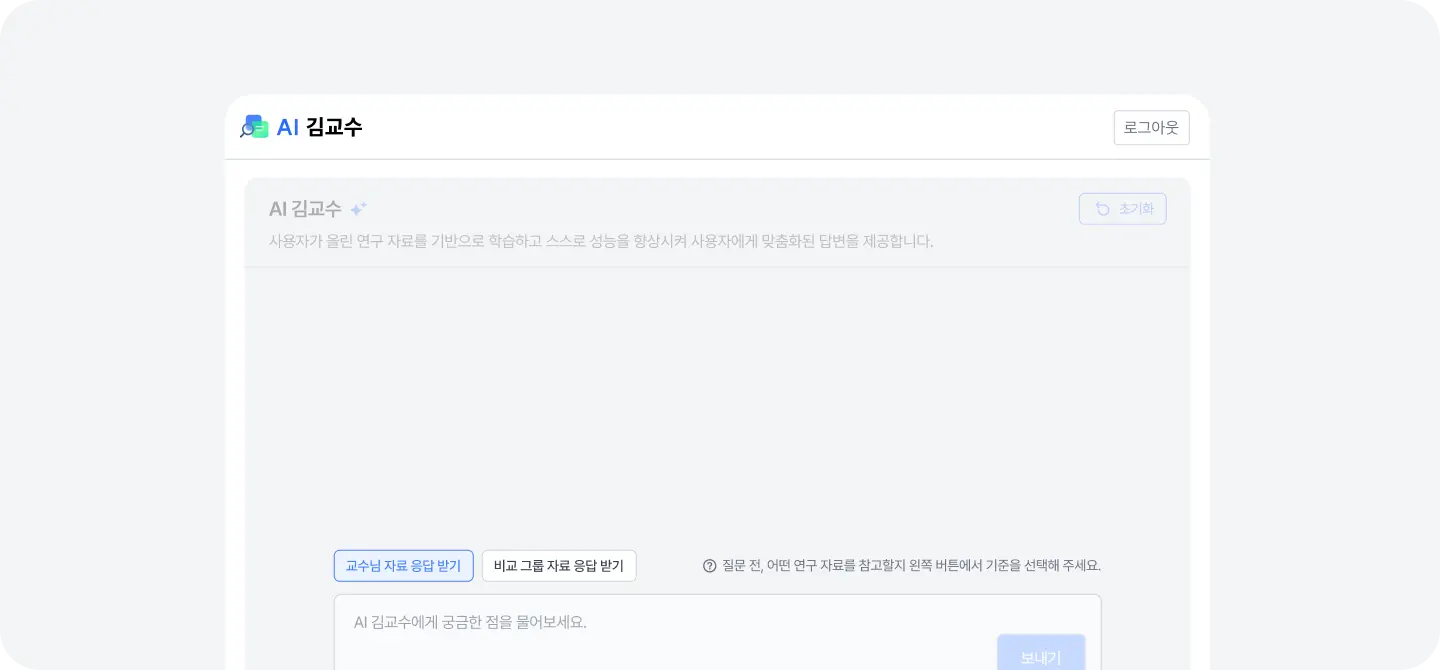Click the gray "AI 김교수" chat panel heading

[x=305, y=209]
